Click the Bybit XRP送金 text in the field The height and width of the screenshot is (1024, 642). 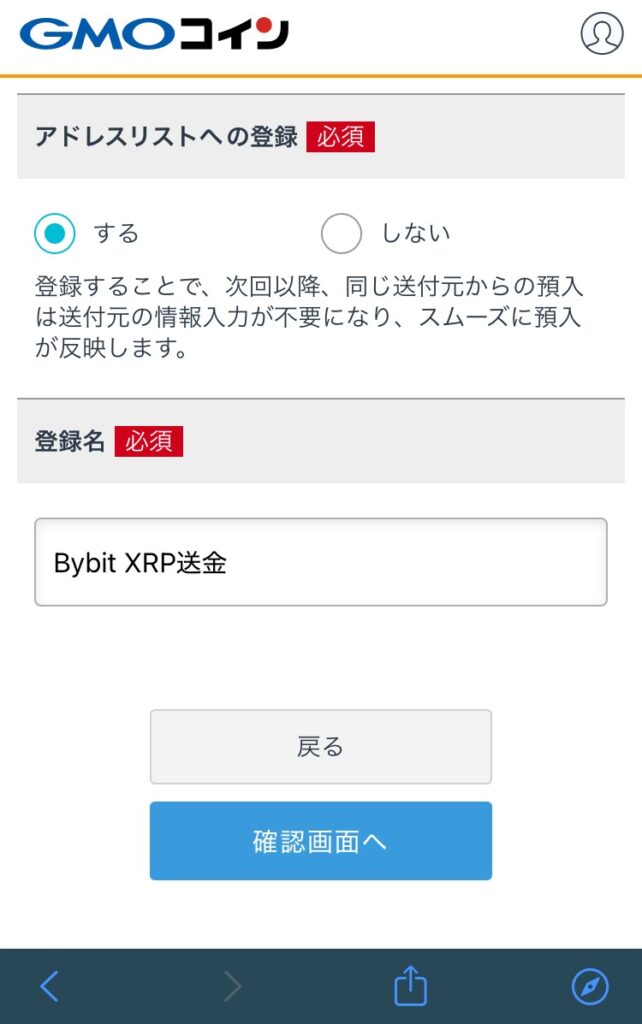click(x=140, y=563)
